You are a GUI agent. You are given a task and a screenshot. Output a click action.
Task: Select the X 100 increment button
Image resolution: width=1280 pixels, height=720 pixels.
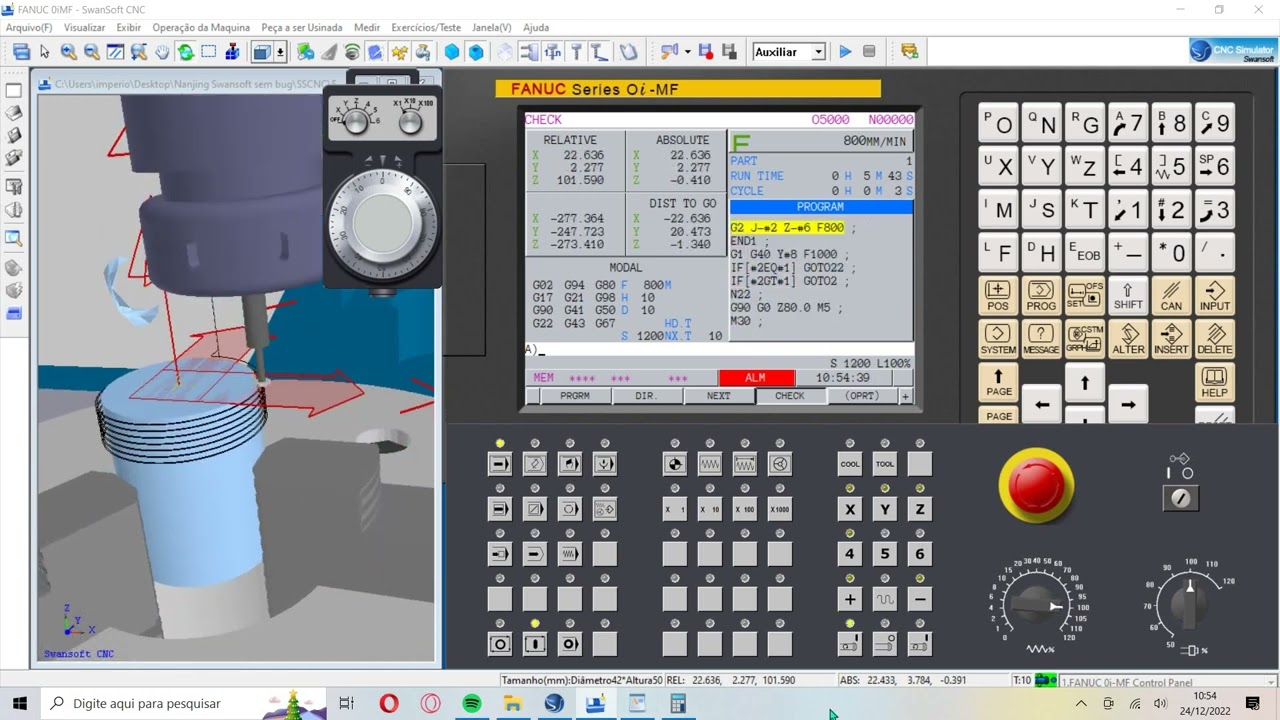tap(745, 509)
